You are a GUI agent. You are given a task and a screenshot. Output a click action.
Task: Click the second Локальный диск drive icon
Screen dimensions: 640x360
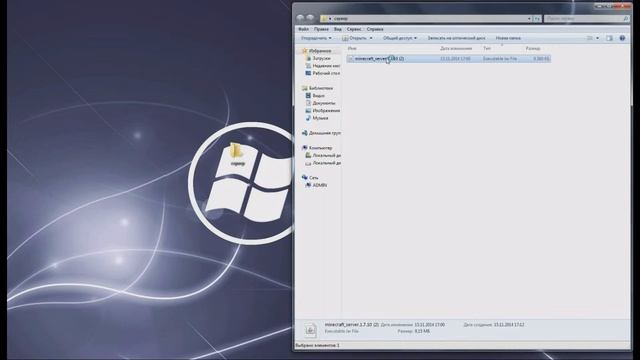309,163
